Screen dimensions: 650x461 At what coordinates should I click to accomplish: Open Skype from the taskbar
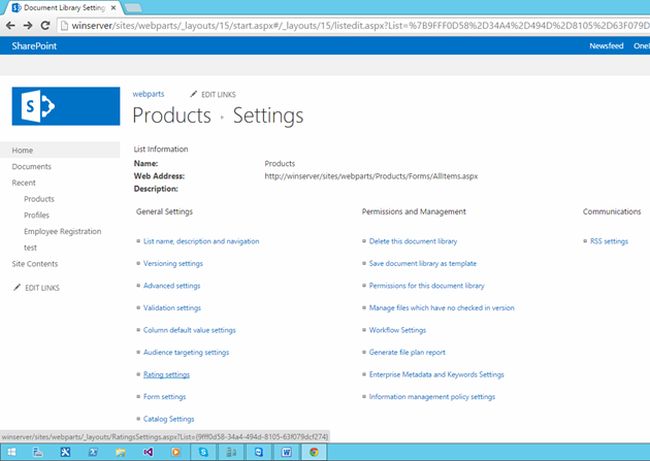pos(204,452)
